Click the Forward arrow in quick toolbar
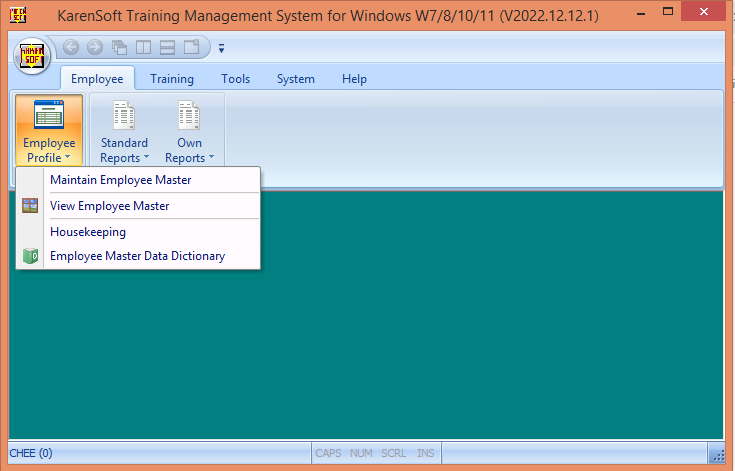735x471 pixels. 95,47
